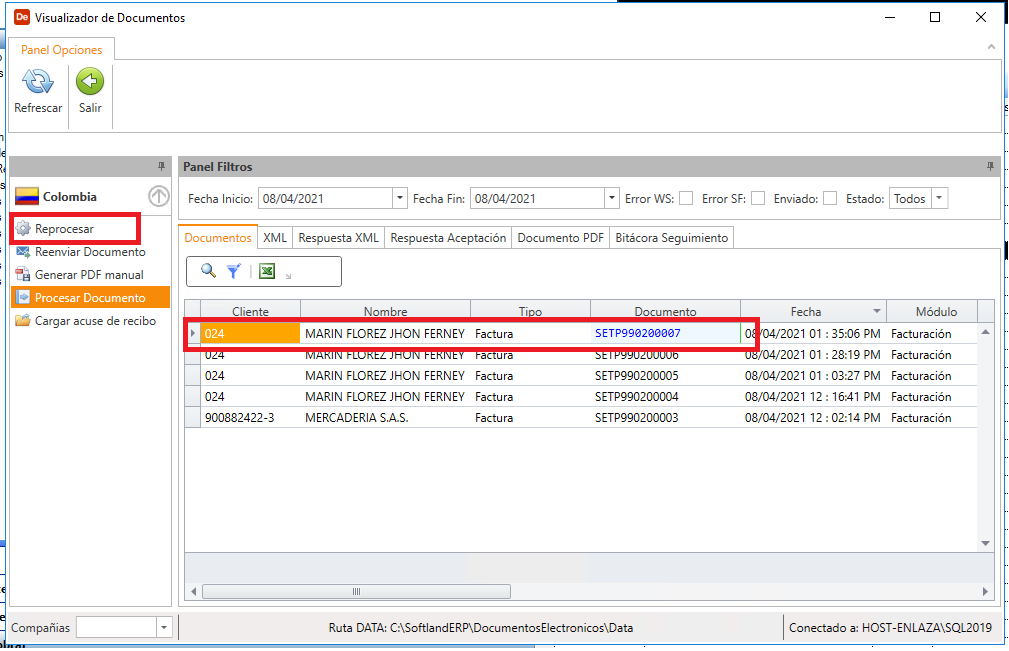Click the Reprocesar option

click(x=64, y=228)
